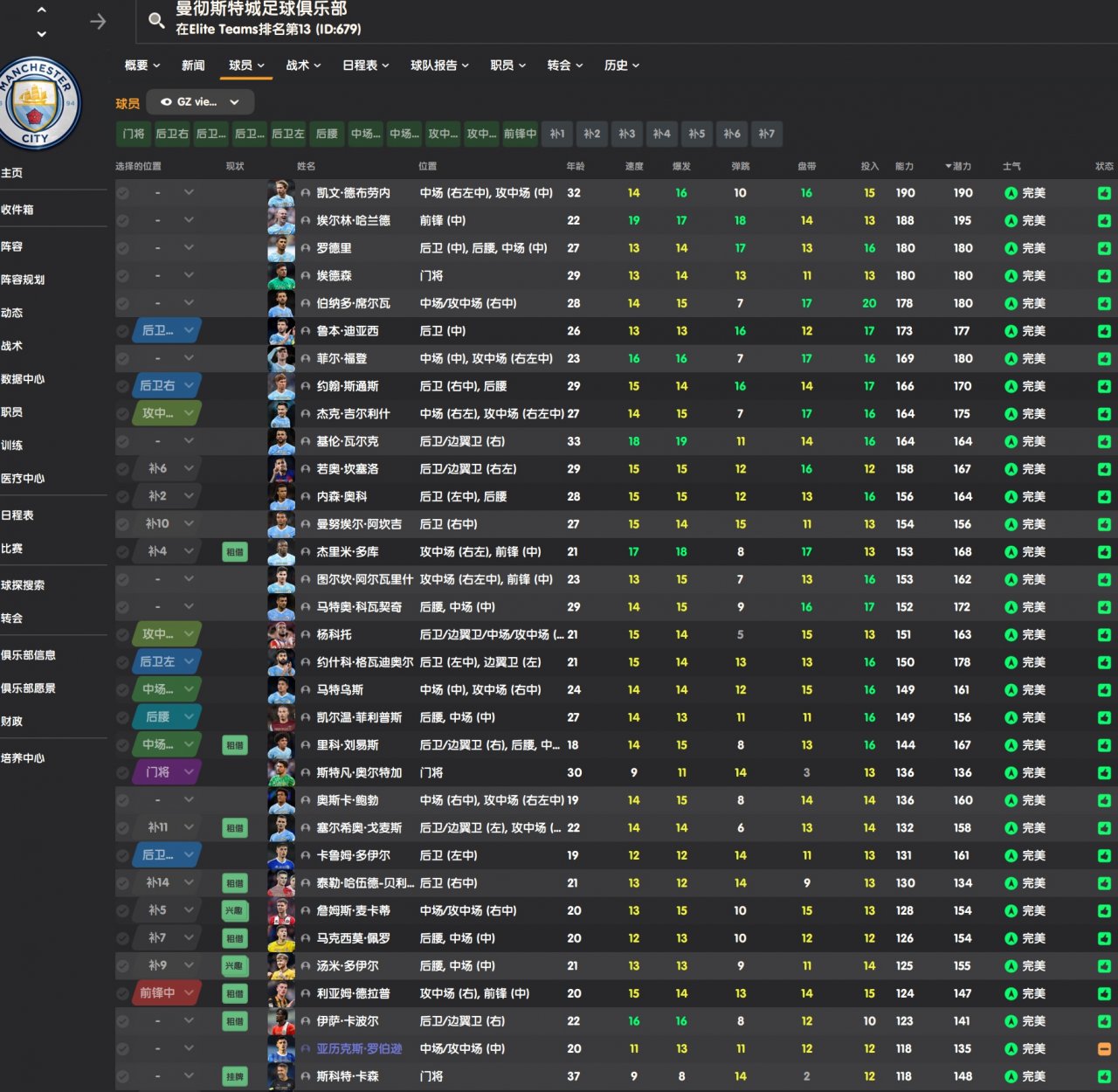Click the morale icon in 埃德森's row
1118x1092 pixels.
tap(1011, 276)
